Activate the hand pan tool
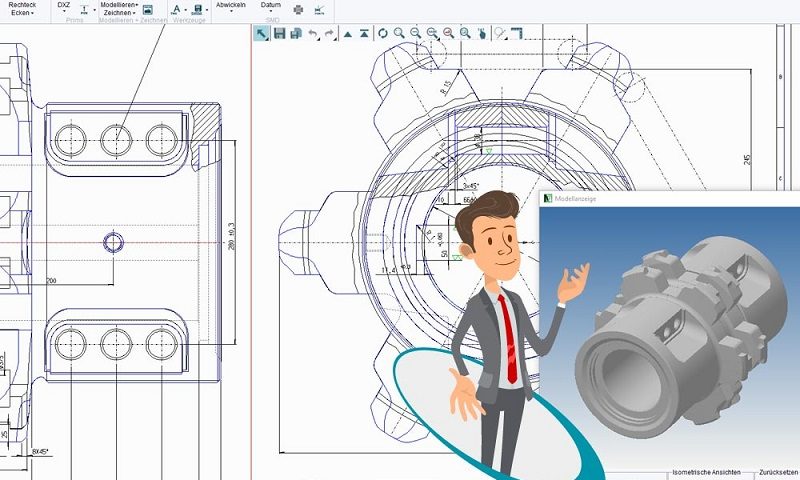800x480 pixels. pyautogui.click(x=482, y=34)
